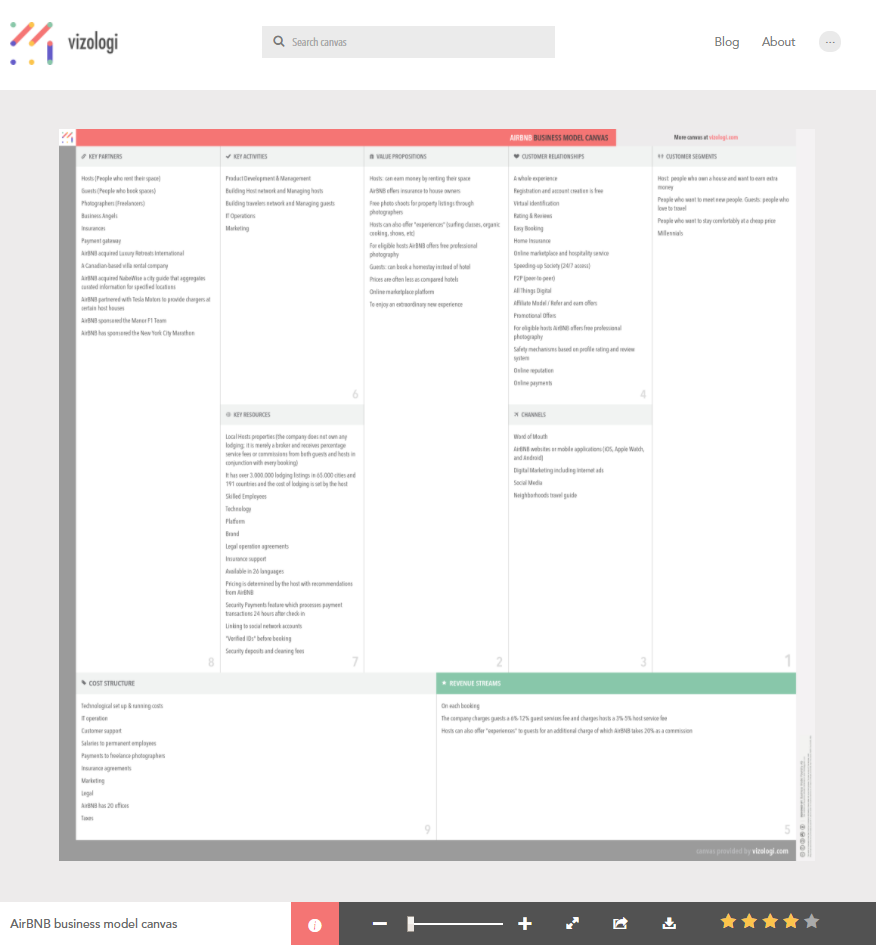Image resolution: width=876 pixels, height=945 pixels.
Task: Open the Blog page
Action: click(727, 42)
